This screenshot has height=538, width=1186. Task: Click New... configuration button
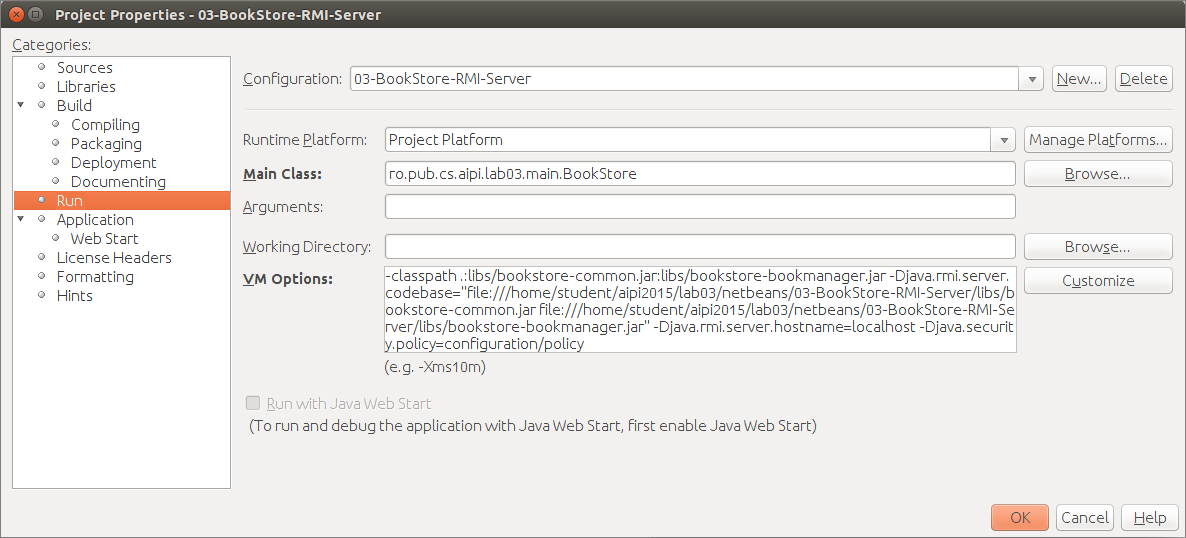(x=1079, y=79)
